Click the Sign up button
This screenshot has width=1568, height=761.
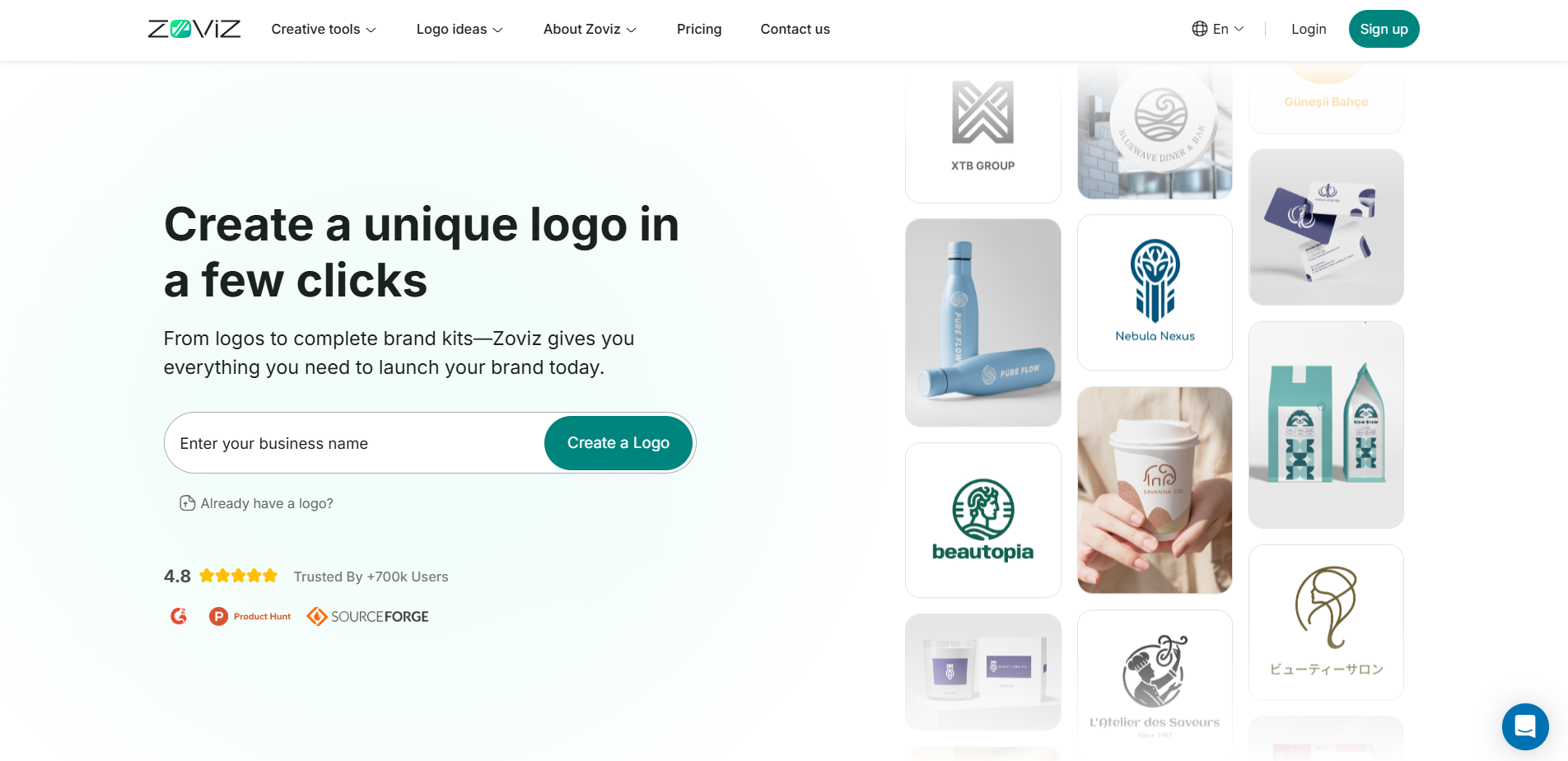(1384, 29)
